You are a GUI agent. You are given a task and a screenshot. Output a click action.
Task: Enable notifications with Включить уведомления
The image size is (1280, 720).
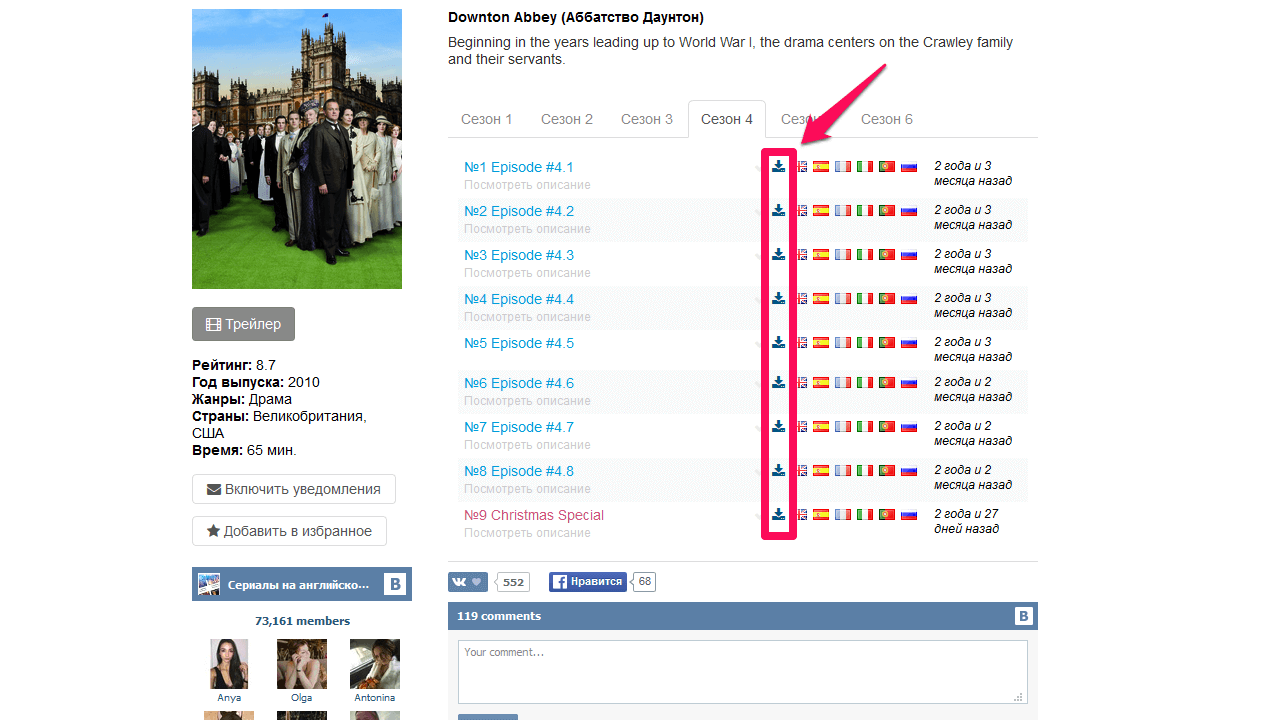pos(294,489)
